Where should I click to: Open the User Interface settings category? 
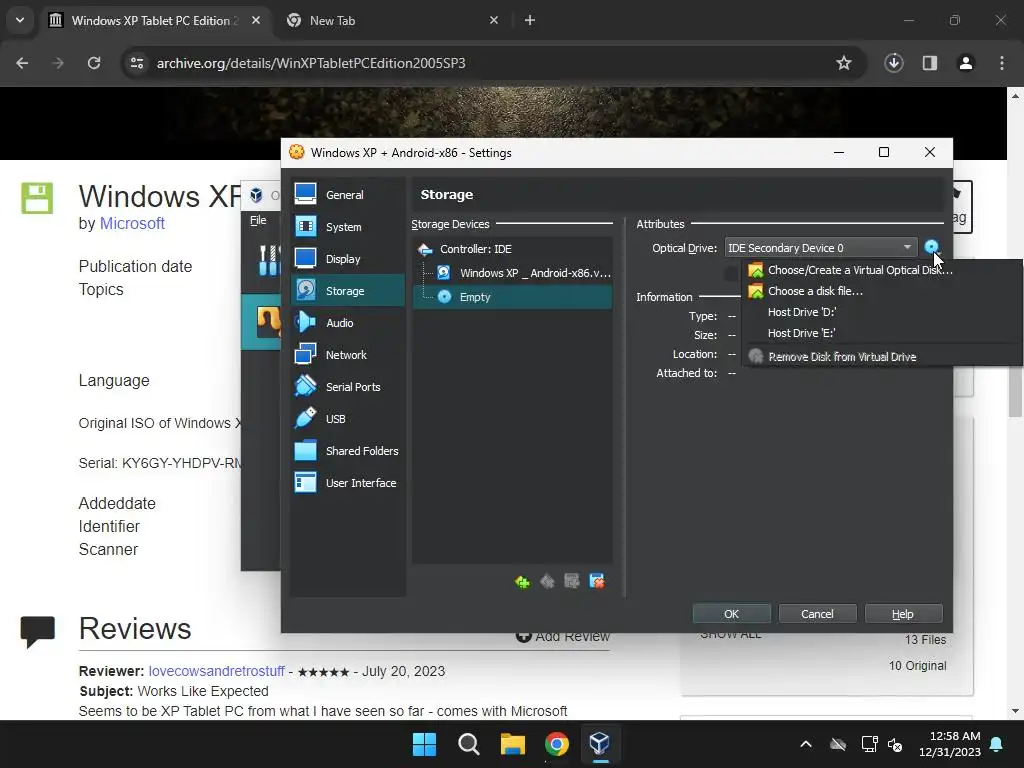347,483
